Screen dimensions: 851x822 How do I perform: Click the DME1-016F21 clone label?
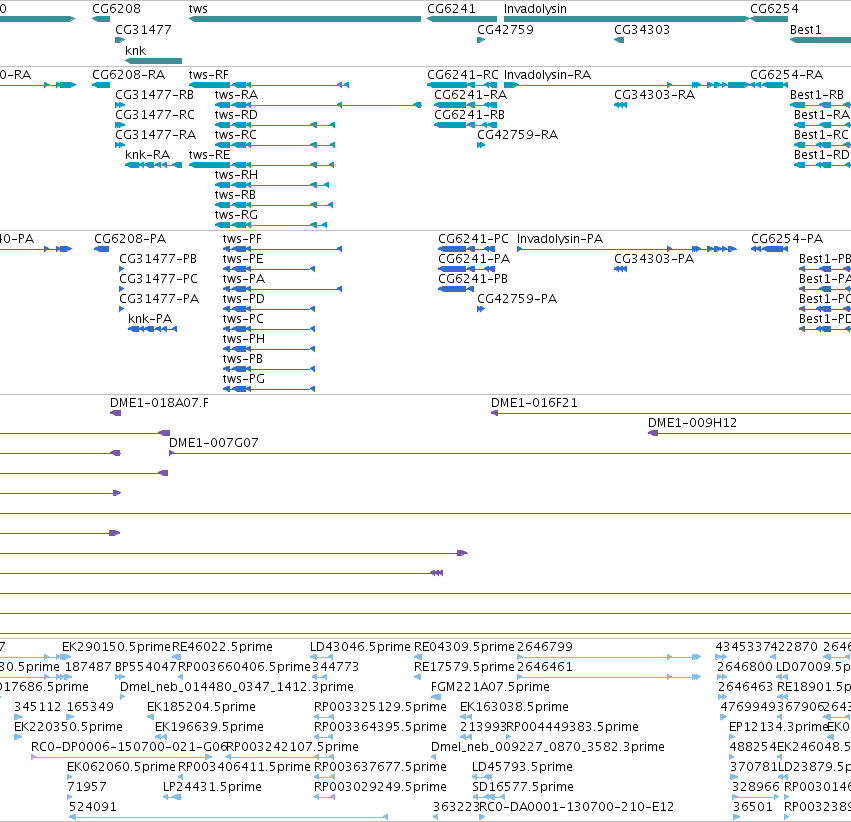point(535,403)
